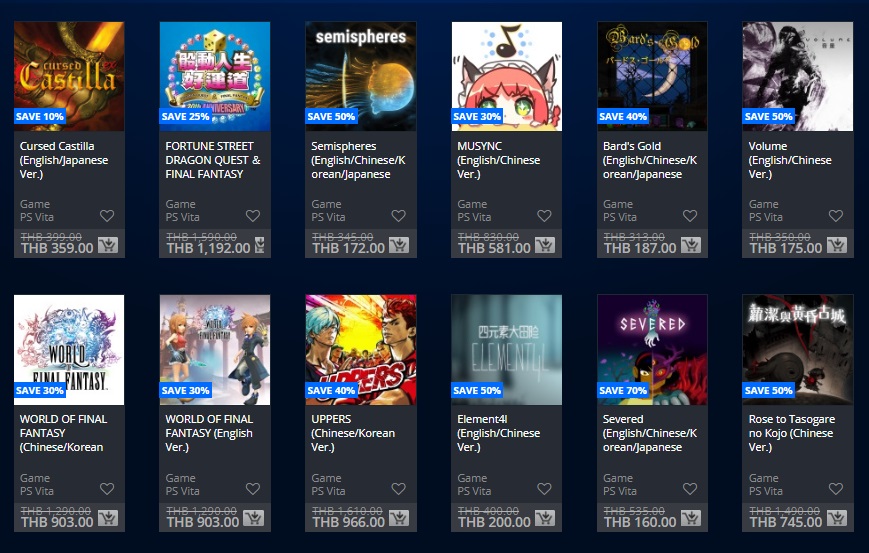Add Semispheres to cart via cart icon

click(x=399, y=245)
